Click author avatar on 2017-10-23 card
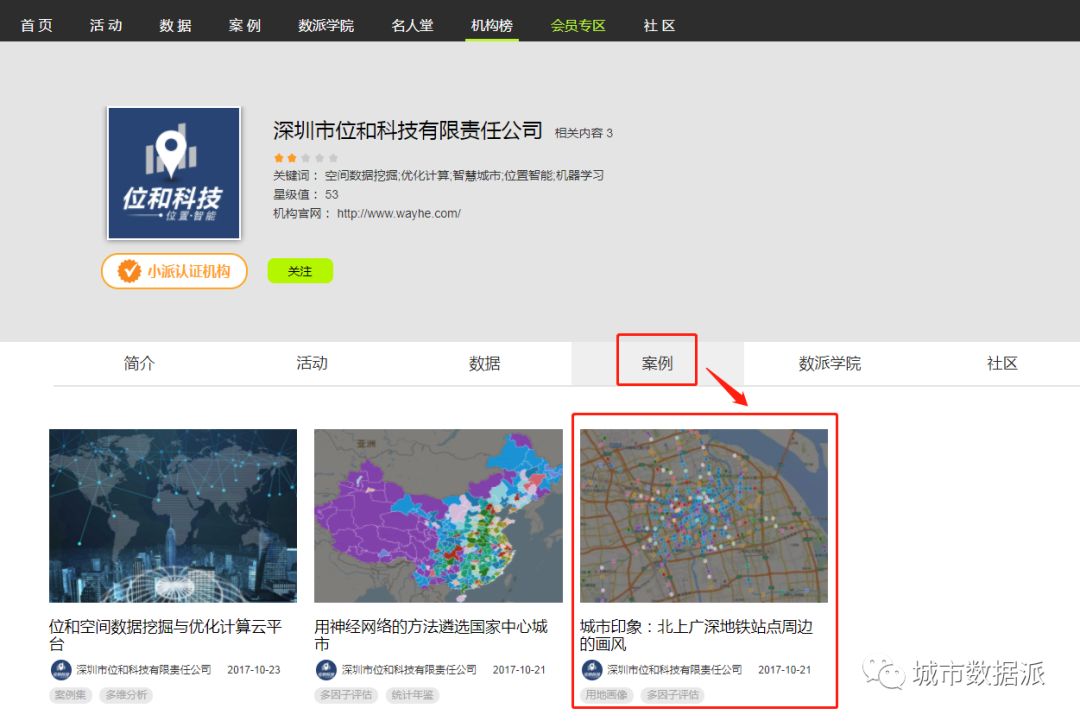This screenshot has height=721, width=1080. click(61, 669)
